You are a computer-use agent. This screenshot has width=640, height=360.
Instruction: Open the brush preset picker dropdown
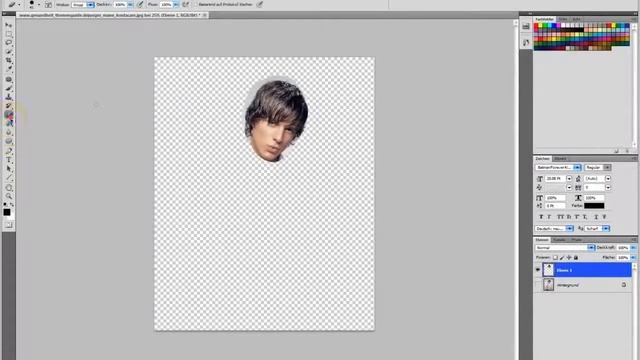tap(39, 4)
